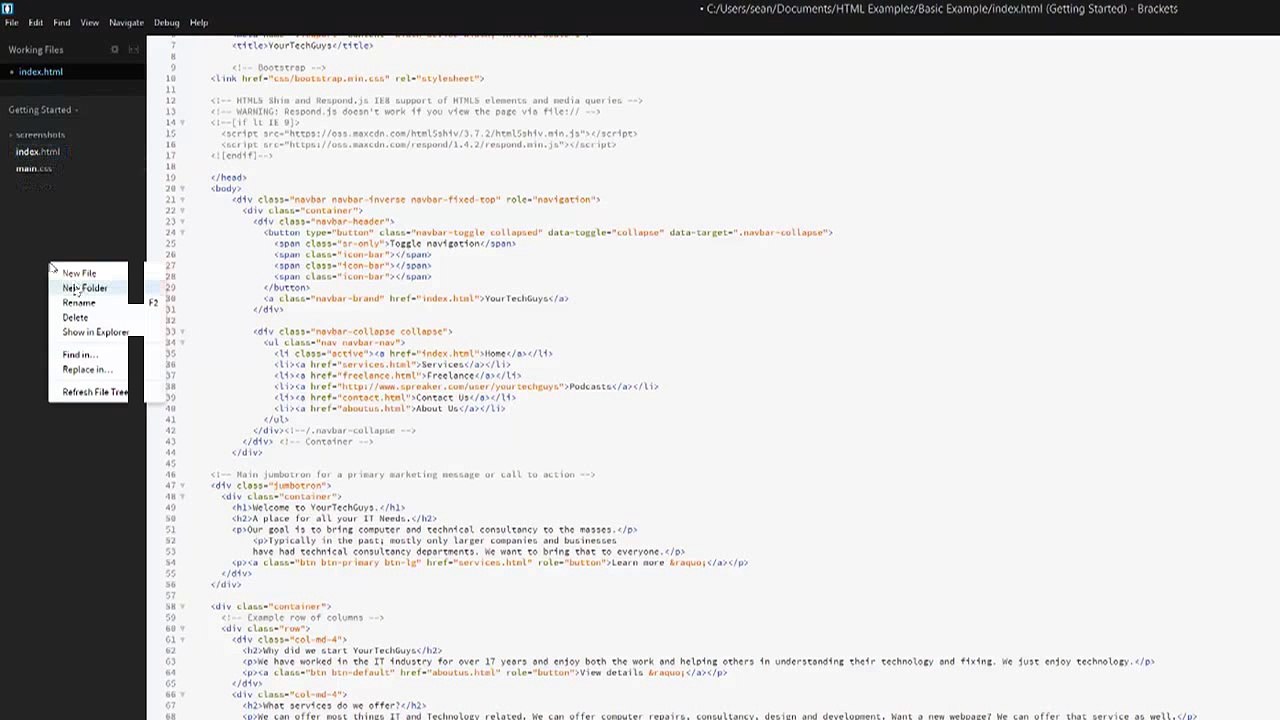1280x720 pixels.
Task: Click the navbar-brand anchor code line
Action: (417, 298)
